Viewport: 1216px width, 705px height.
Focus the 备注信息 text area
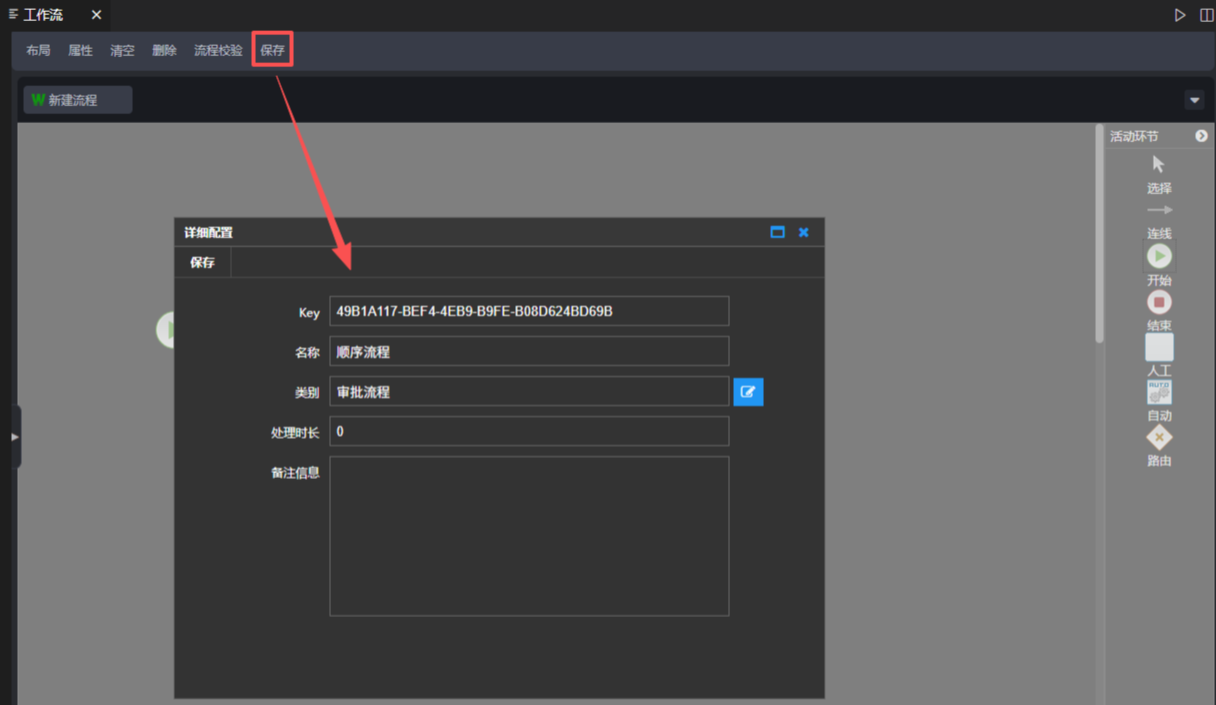pyautogui.click(x=528, y=536)
